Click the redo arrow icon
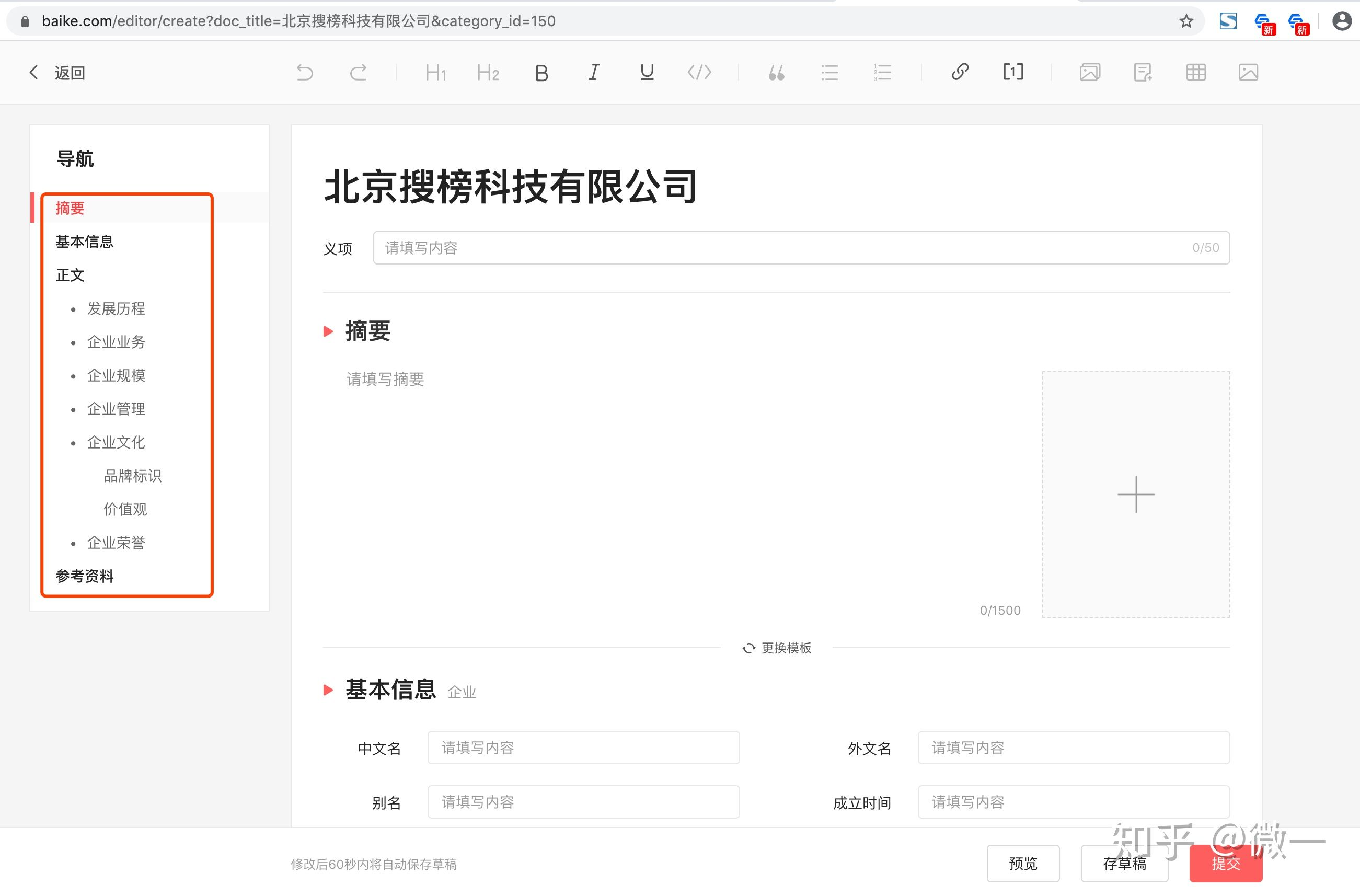Screen dimensions: 1360x896 click(x=358, y=73)
